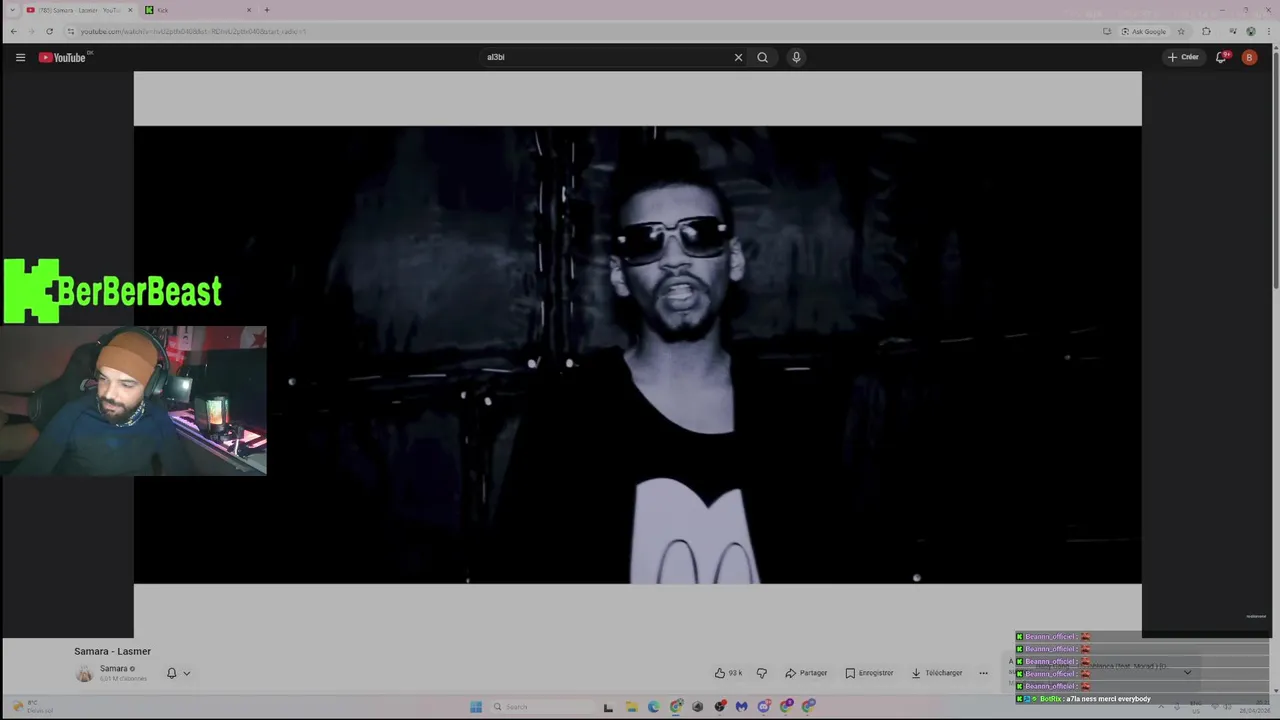Close the YouTube browser tab
Image resolution: width=1280 pixels, height=720 pixels.
130,10
